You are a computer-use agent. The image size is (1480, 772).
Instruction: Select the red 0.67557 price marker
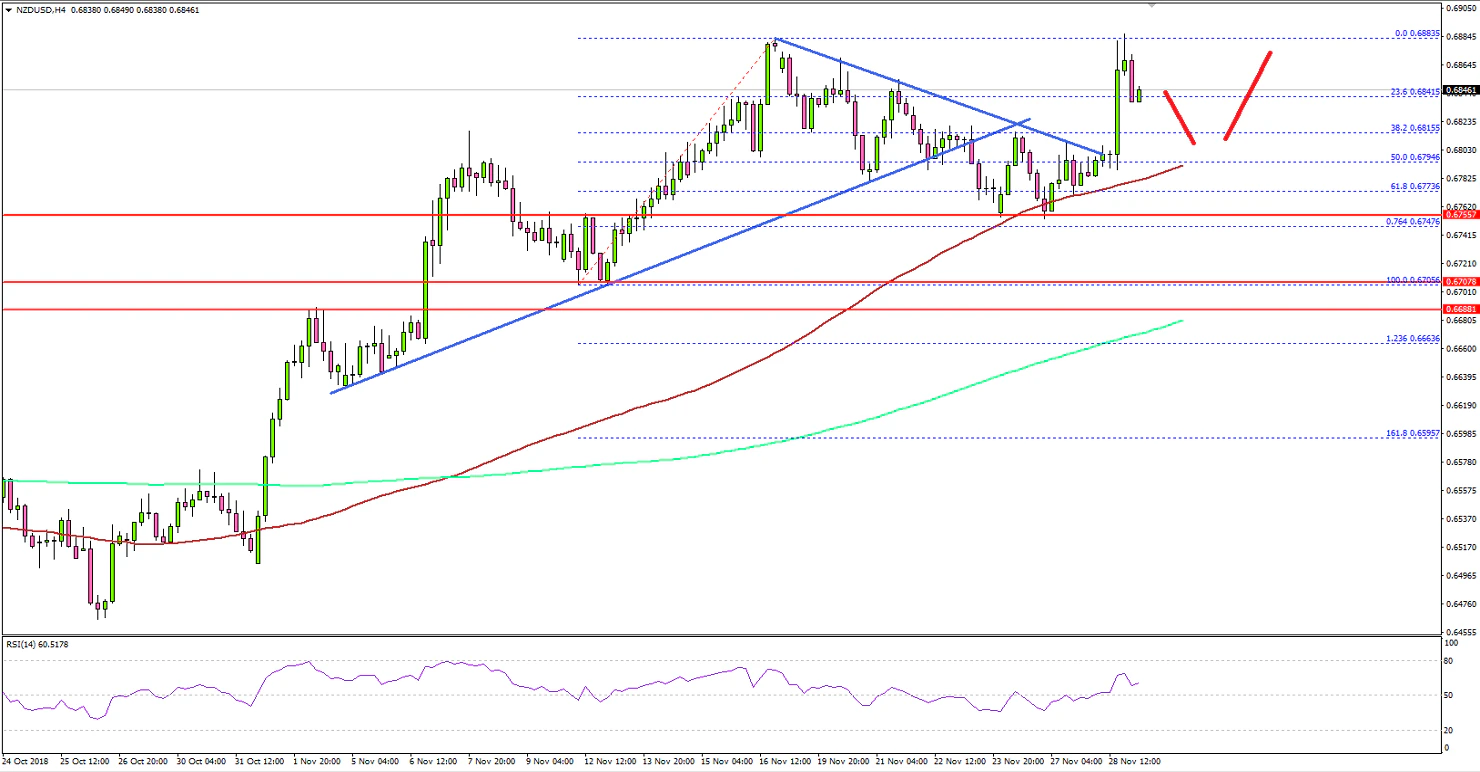point(1462,213)
